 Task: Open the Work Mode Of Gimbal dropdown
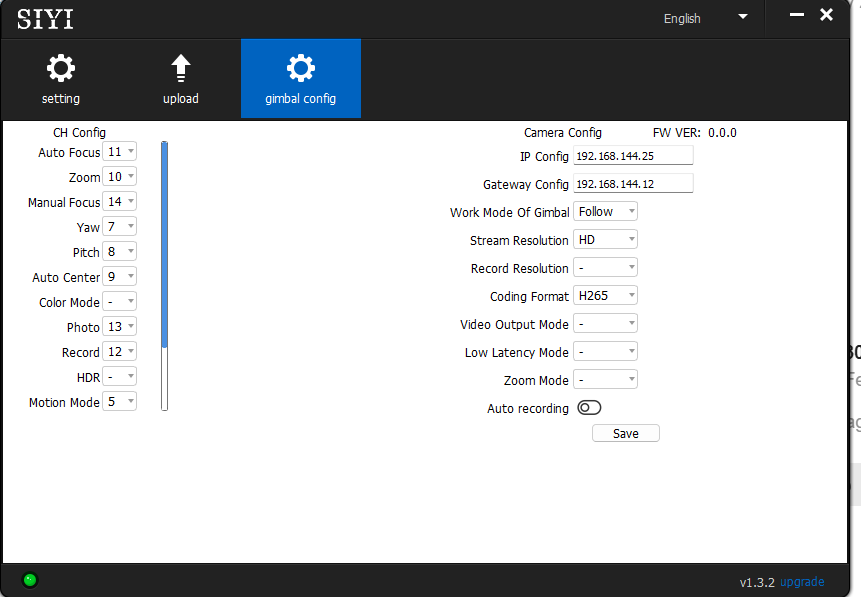pos(605,211)
